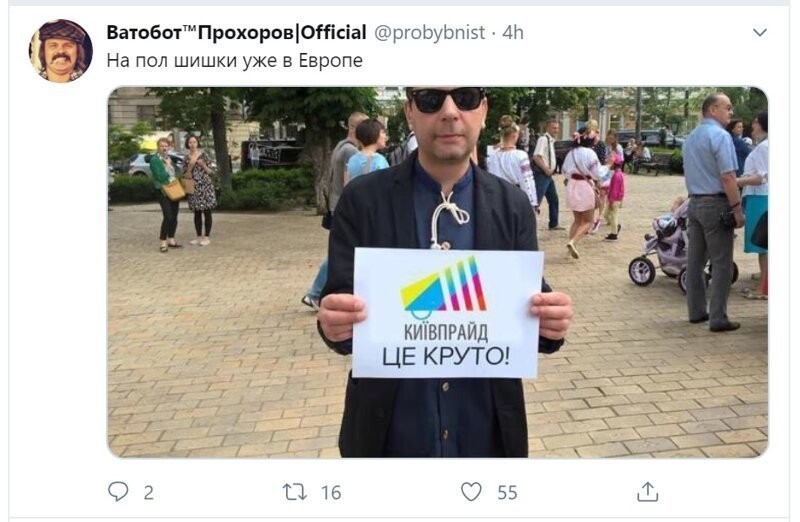Image resolution: width=800 pixels, height=522 pixels.
Task: Like the tweet with the heart icon
Action: tap(471, 491)
